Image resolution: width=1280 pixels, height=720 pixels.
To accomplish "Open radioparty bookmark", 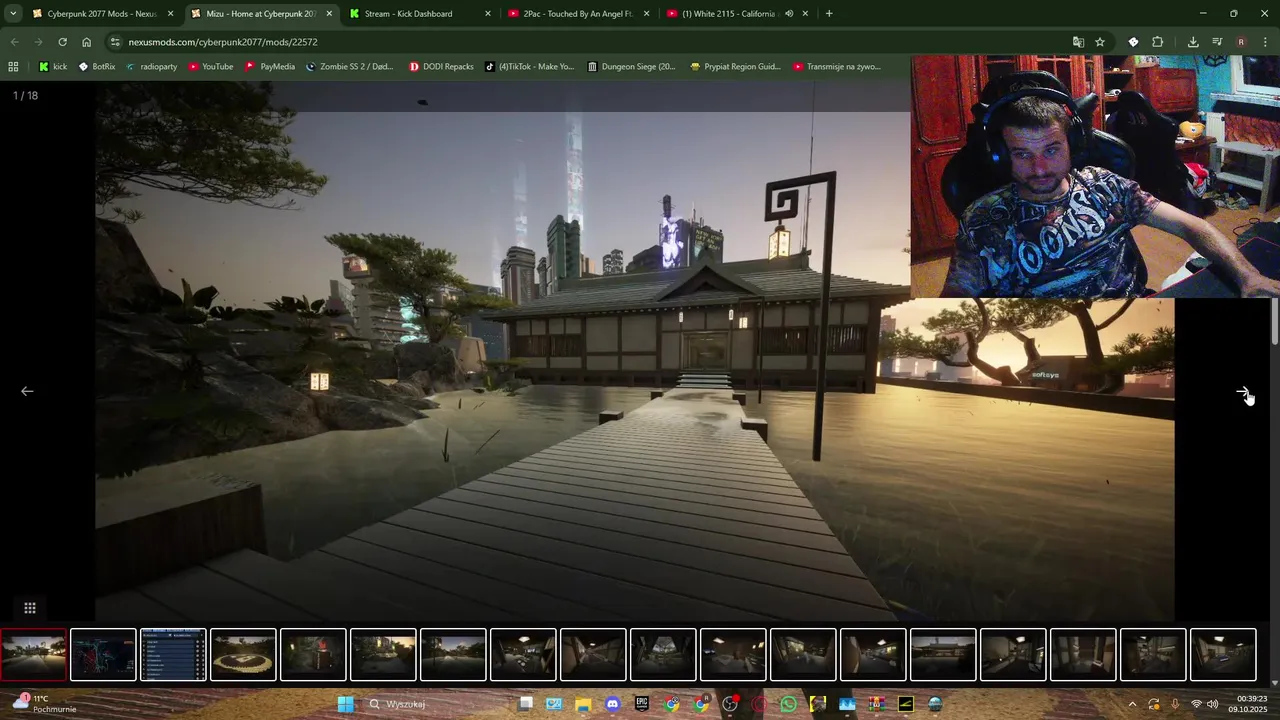I will pyautogui.click(x=151, y=67).
